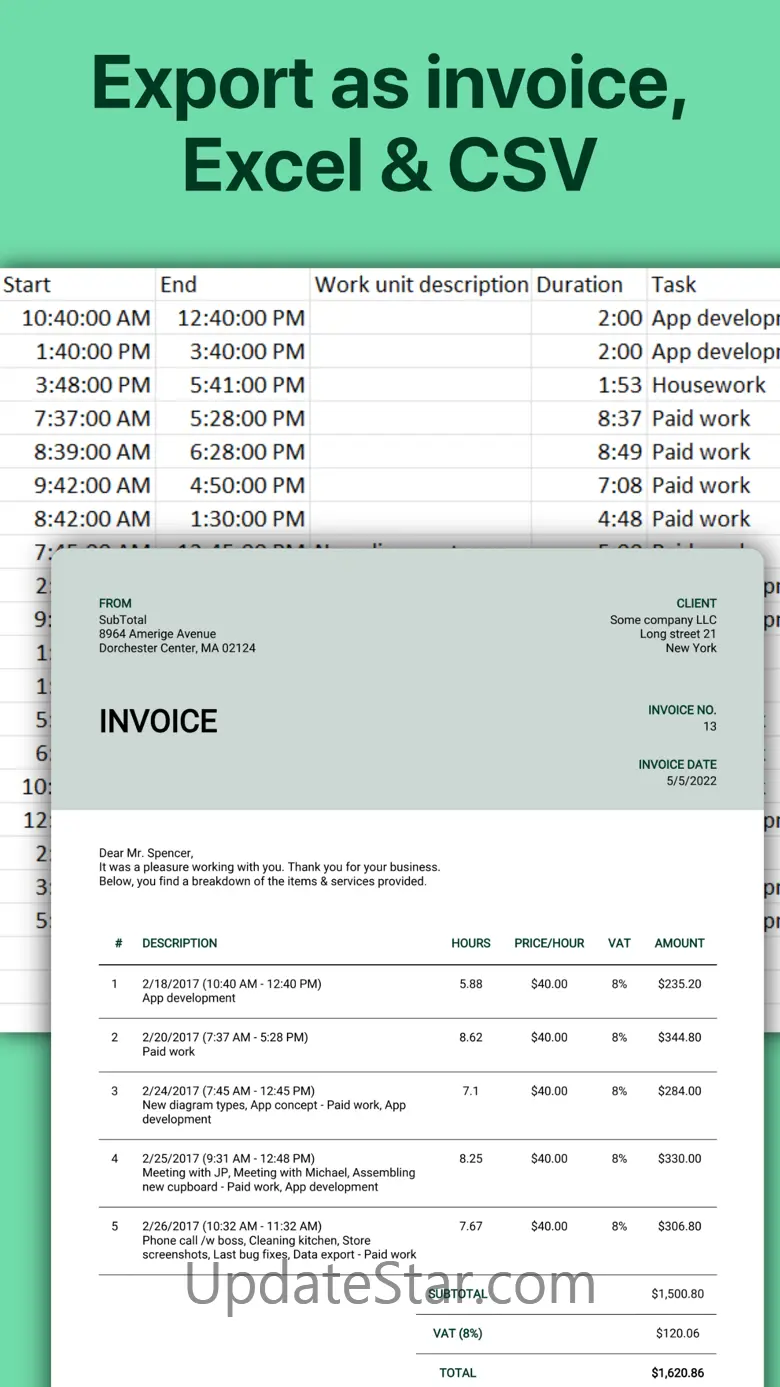Select the 9:42:00 AM start time cell
The width and height of the screenshot is (780, 1387).
(92, 485)
